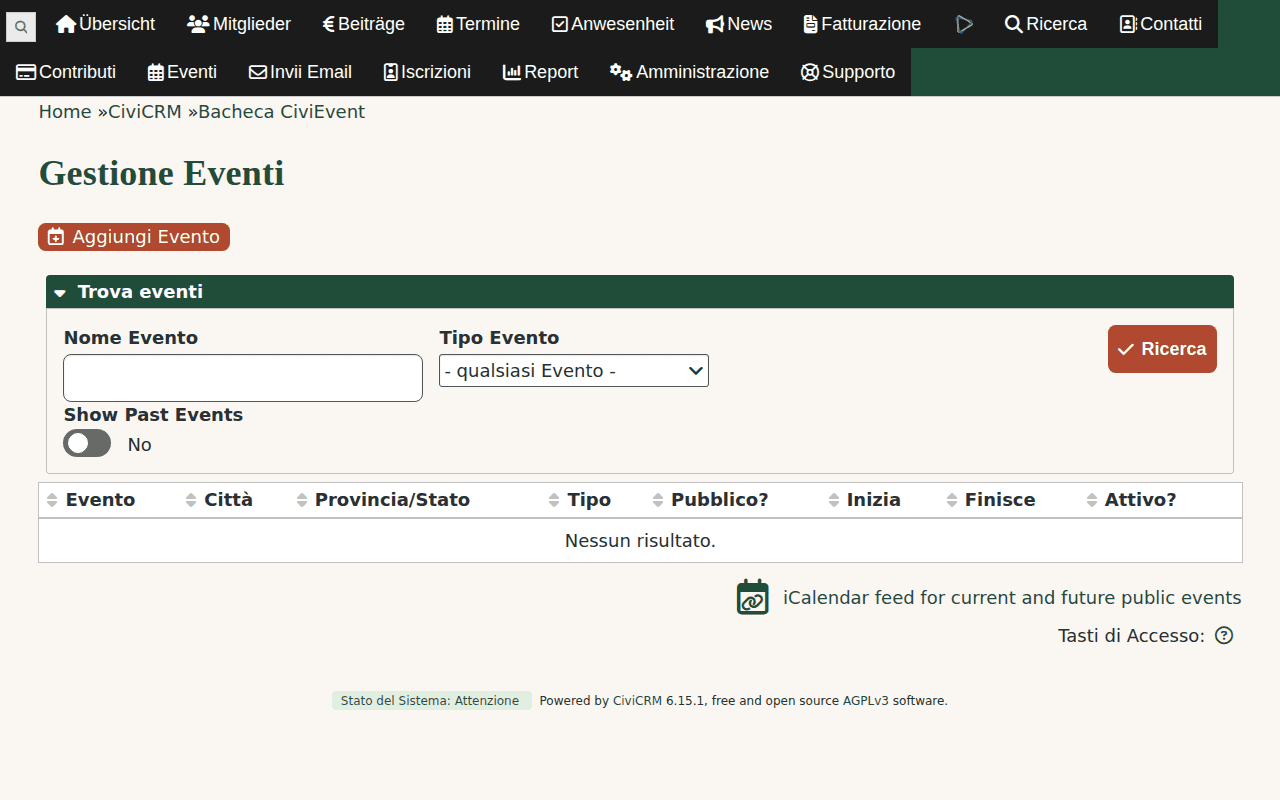
Task: Open the Fatturazione menu
Action: (x=862, y=24)
